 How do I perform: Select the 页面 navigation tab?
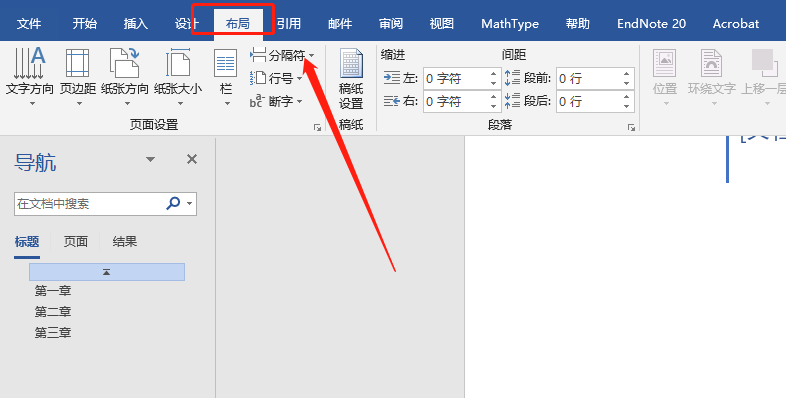(x=76, y=242)
